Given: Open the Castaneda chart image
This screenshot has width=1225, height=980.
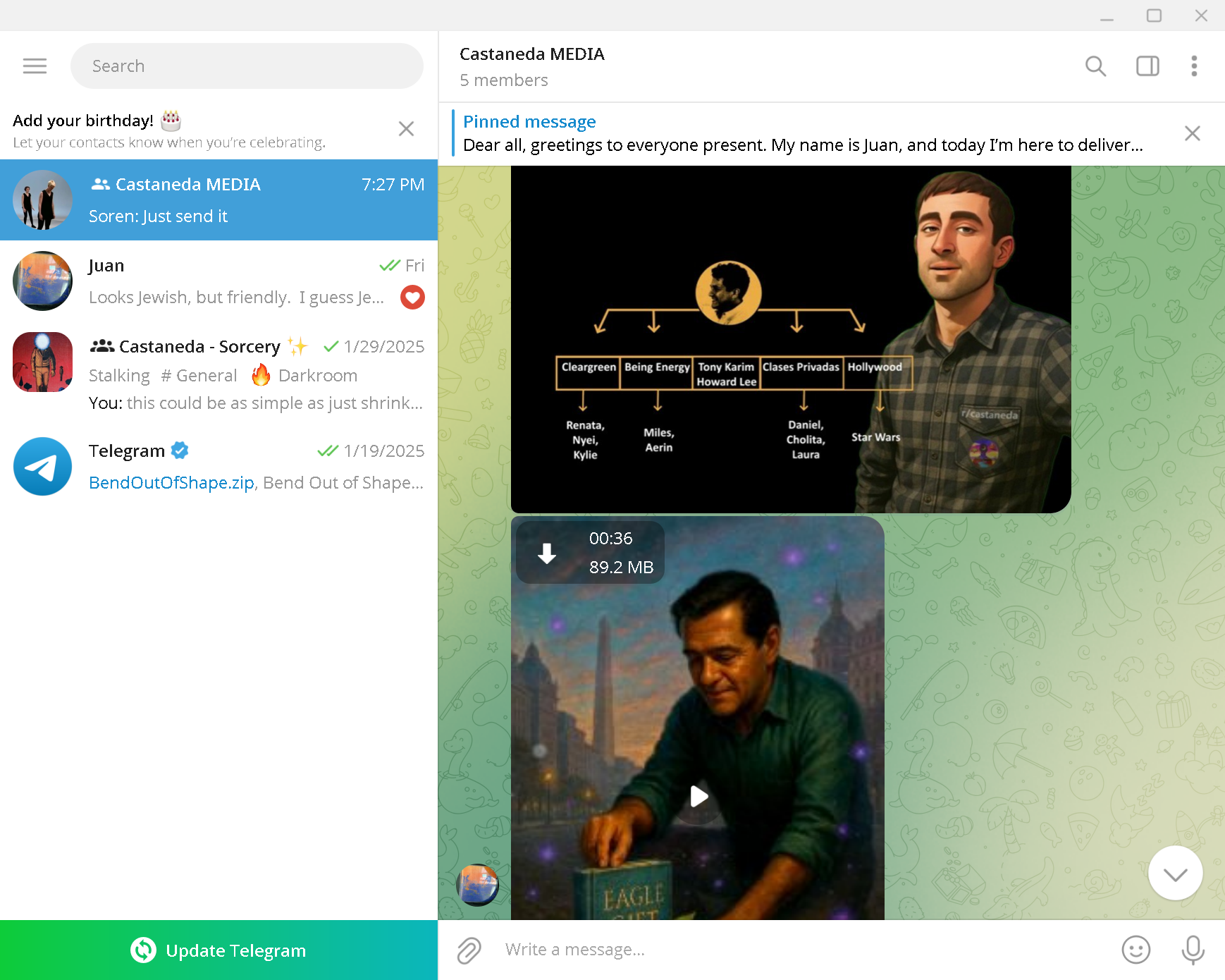Looking at the screenshot, I should click(790, 339).
